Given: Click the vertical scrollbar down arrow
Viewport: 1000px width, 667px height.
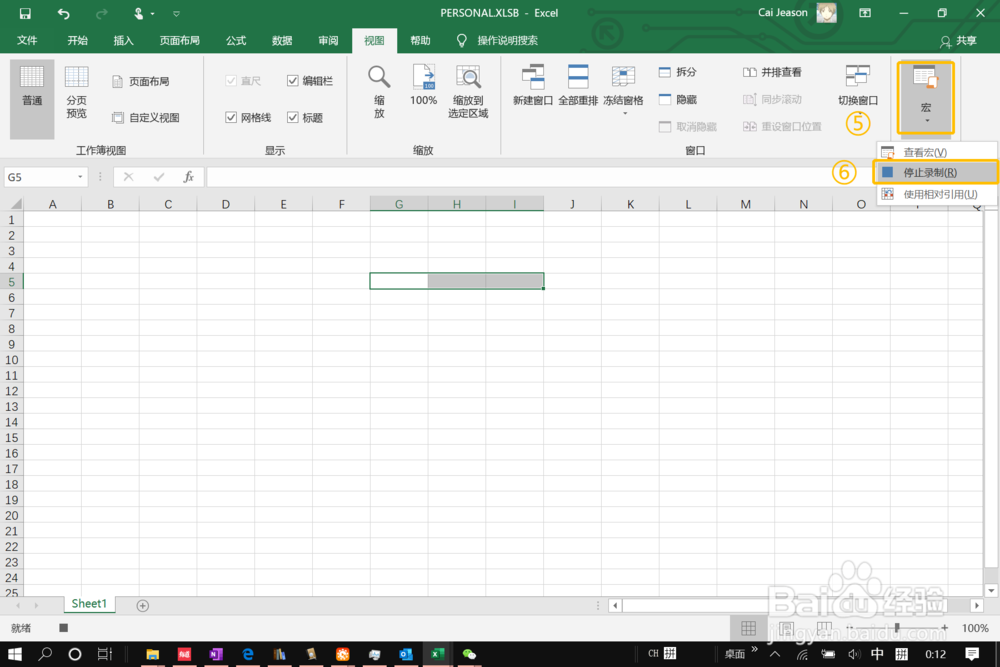Looking at the screenshot, I should 991,590.
